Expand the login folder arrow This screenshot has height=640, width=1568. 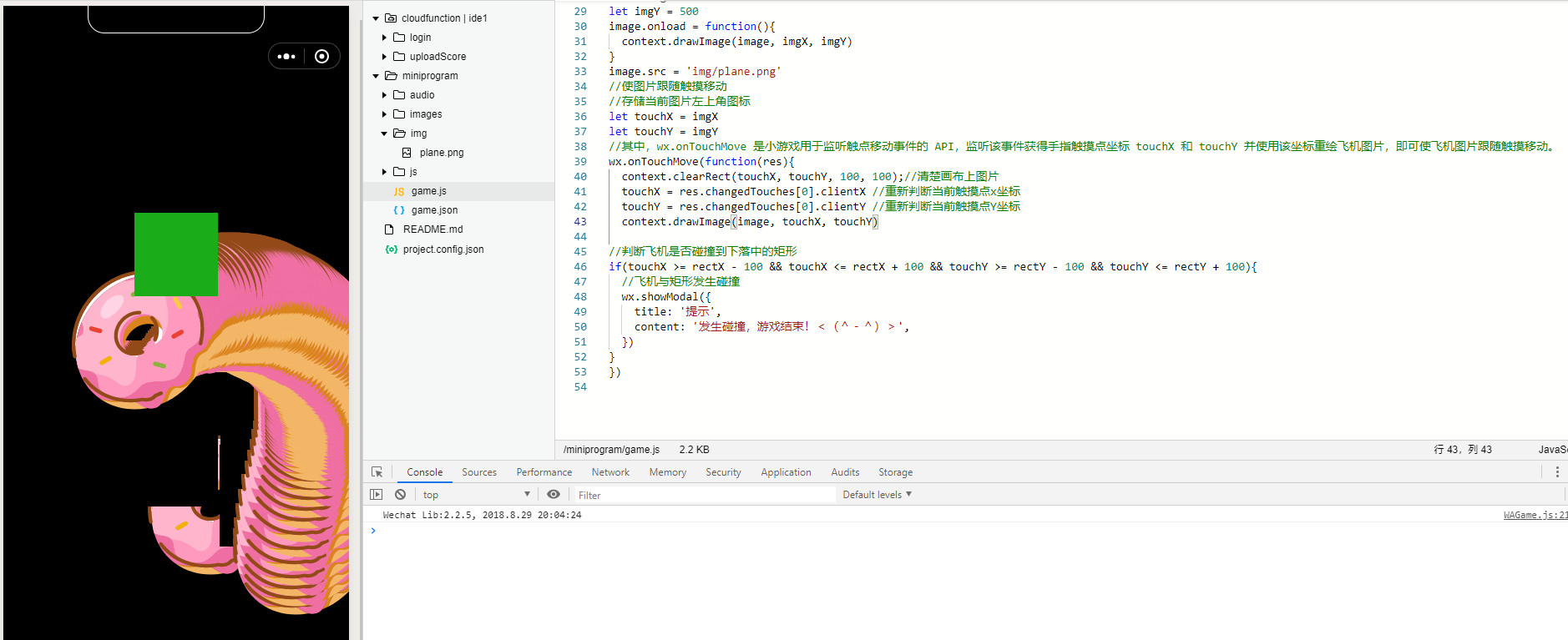coord(384,38)
